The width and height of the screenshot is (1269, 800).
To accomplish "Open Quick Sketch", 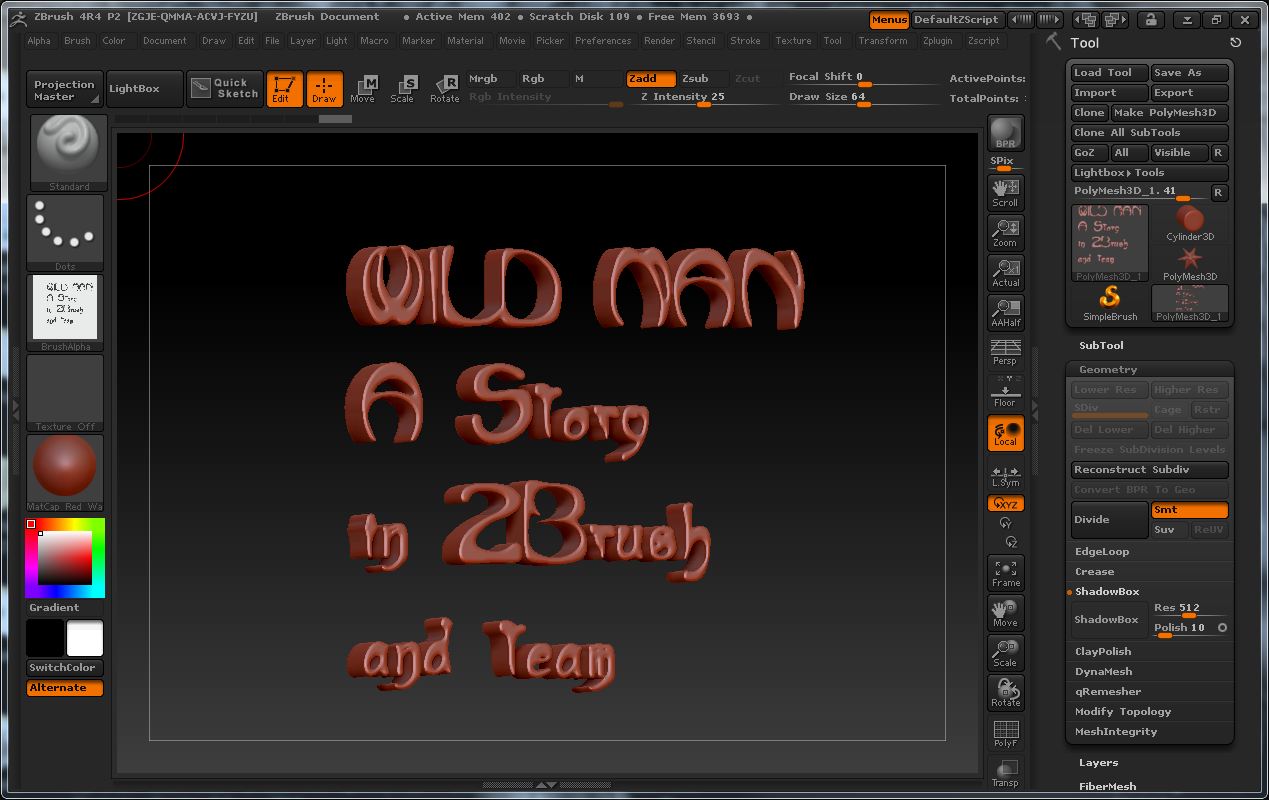I will point(225,88).
